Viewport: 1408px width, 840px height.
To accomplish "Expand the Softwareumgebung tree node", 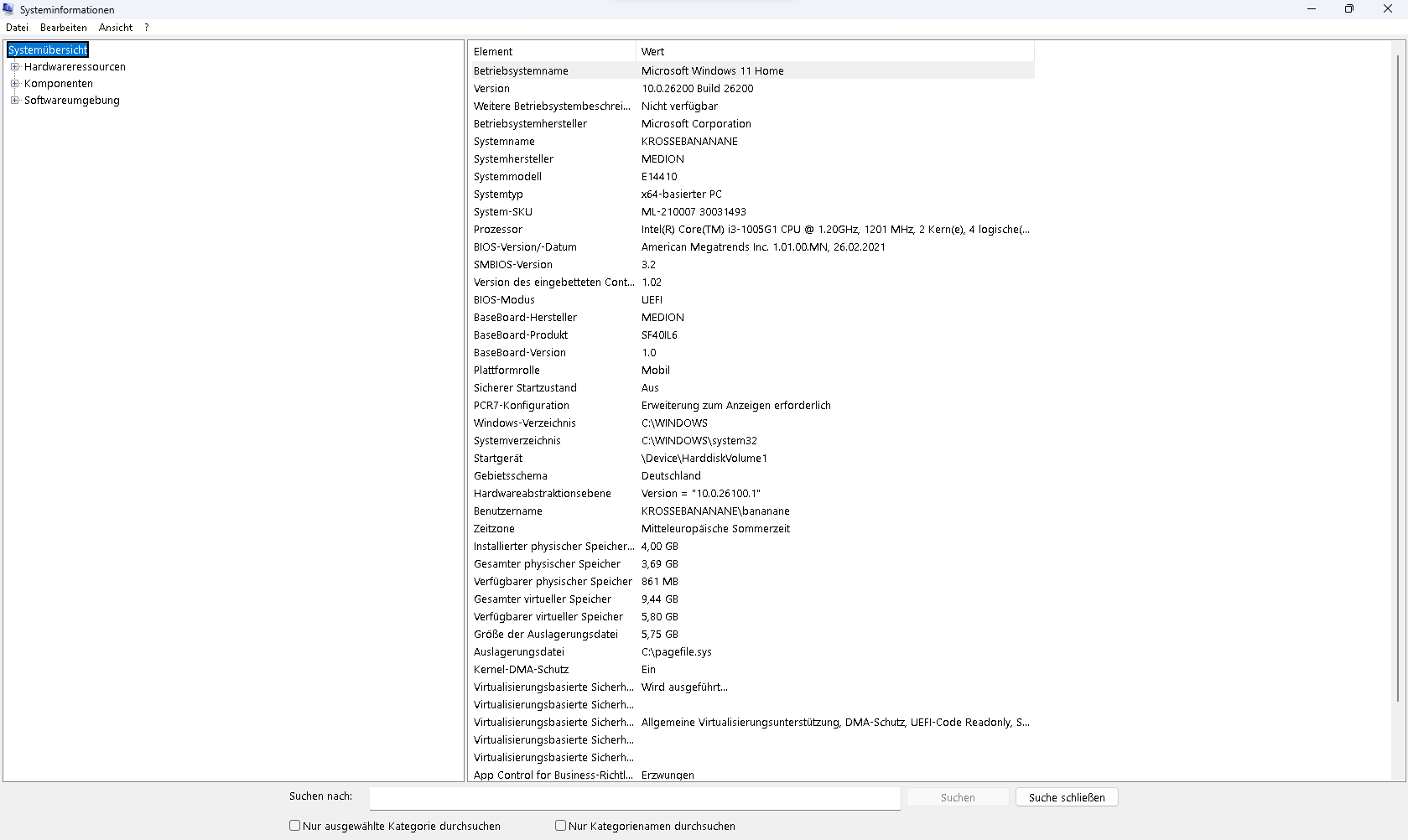I will (x=14, y=101).
